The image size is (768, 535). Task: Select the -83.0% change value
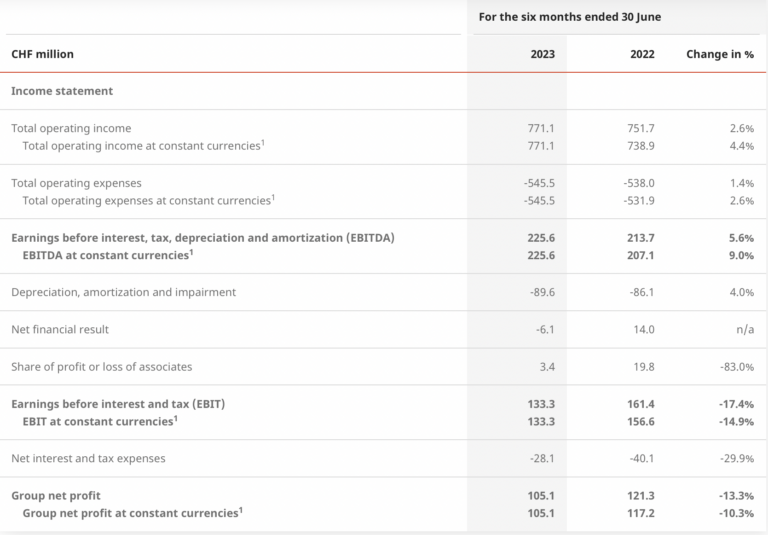point(733,366)
